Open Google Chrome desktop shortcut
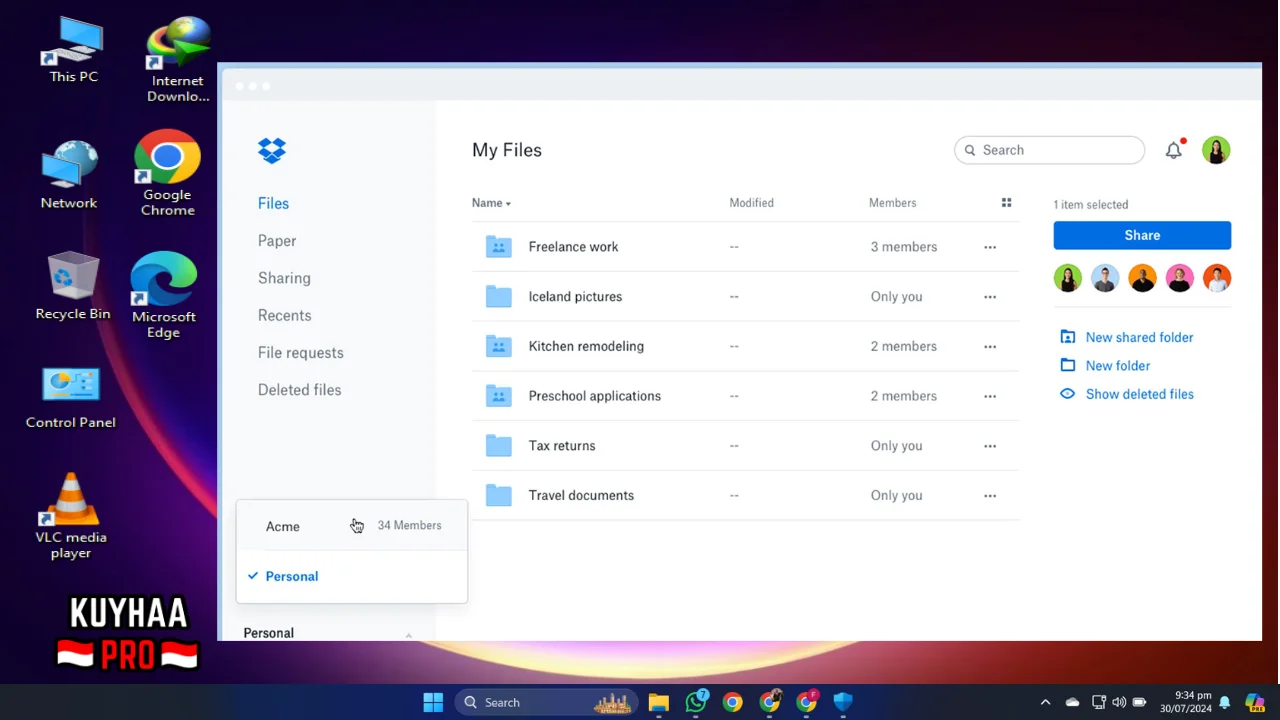Viewport: 1280px width, 720px height. [167, 173]
